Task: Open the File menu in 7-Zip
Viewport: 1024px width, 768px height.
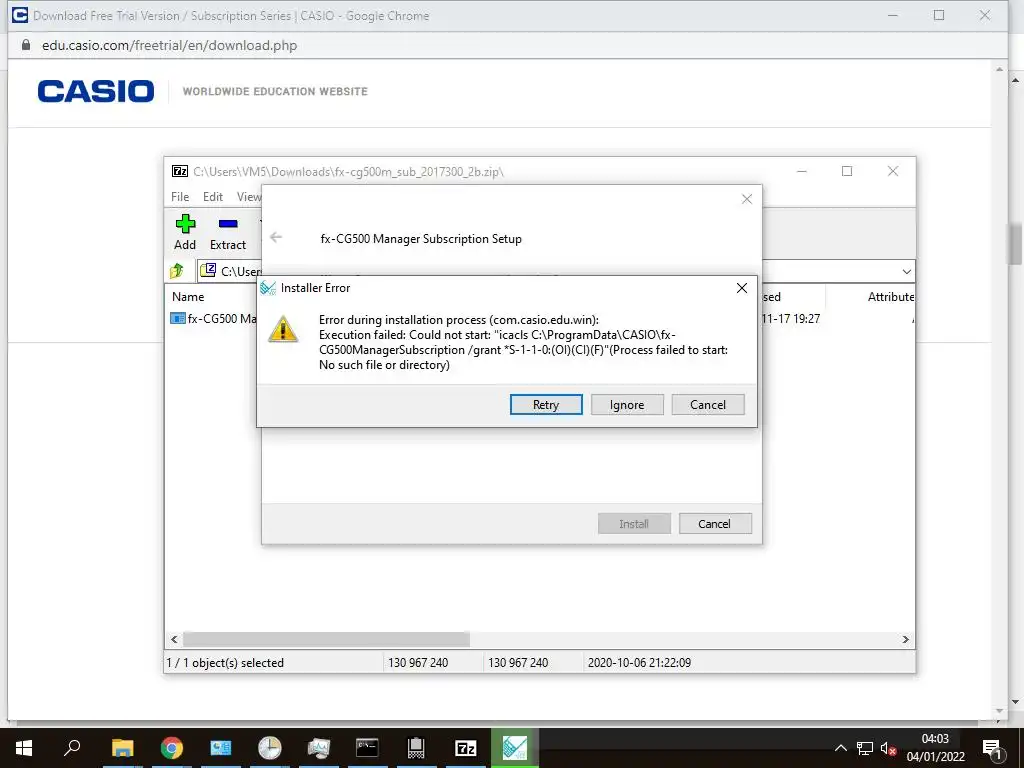Action: click(180, 197)
